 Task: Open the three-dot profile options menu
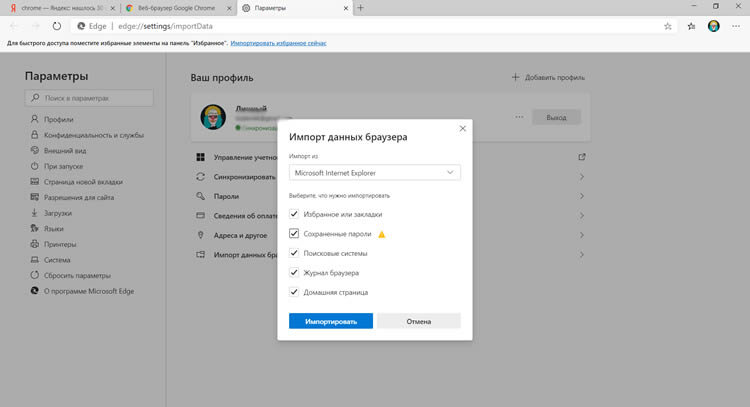click(519, 117)
